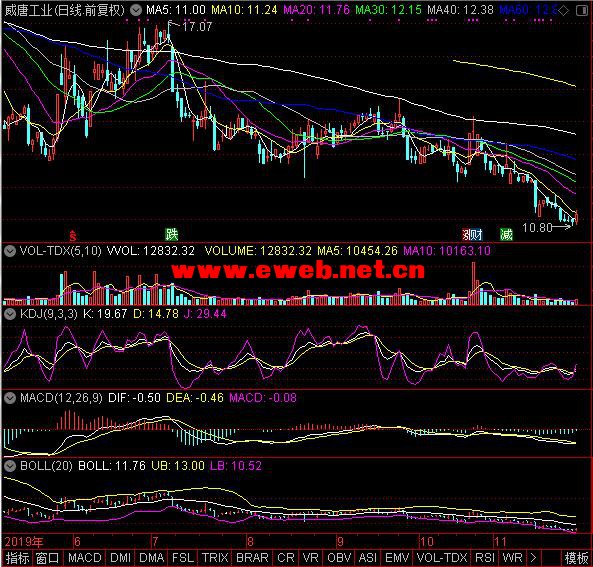The height and width of the screenshot is (567, 593).
Task: Open the 模板 template button
Action: click(576, 558)
